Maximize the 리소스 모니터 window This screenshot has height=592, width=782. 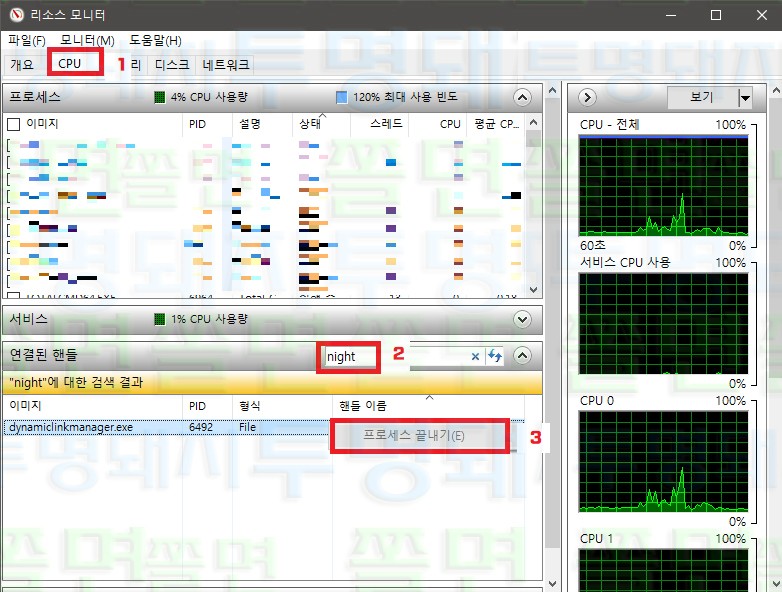(x=716, y=15)
